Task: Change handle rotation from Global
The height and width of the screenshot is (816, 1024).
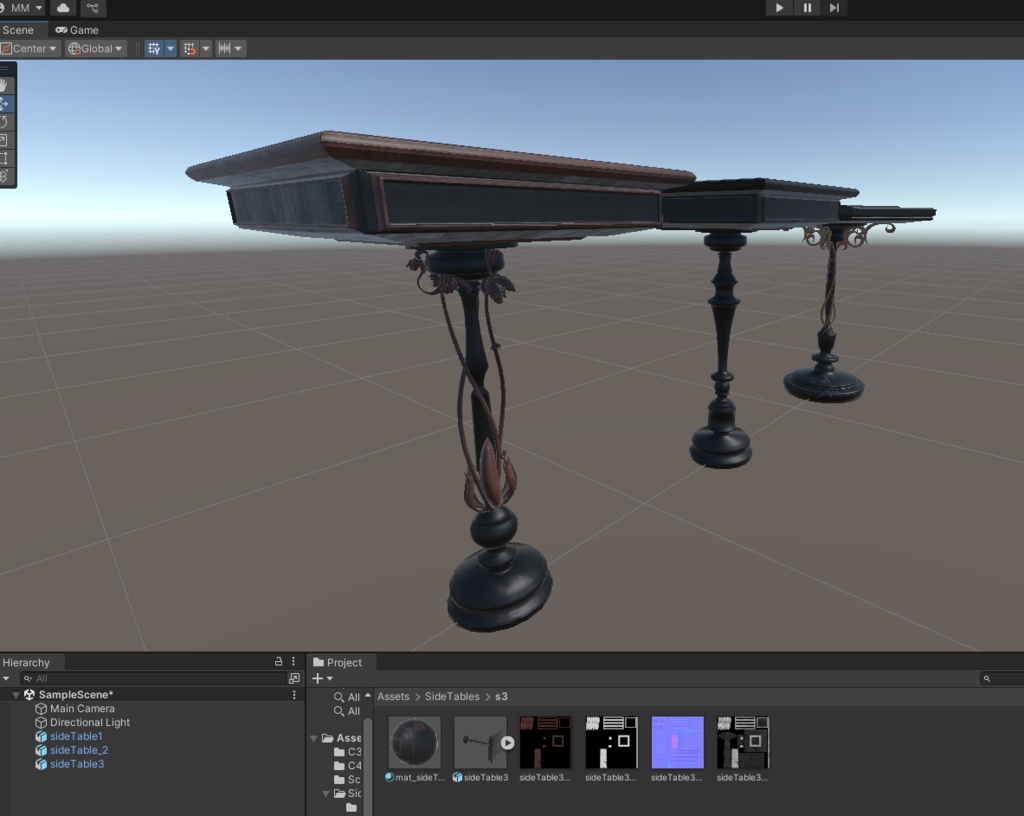Action: click(95, 48)
